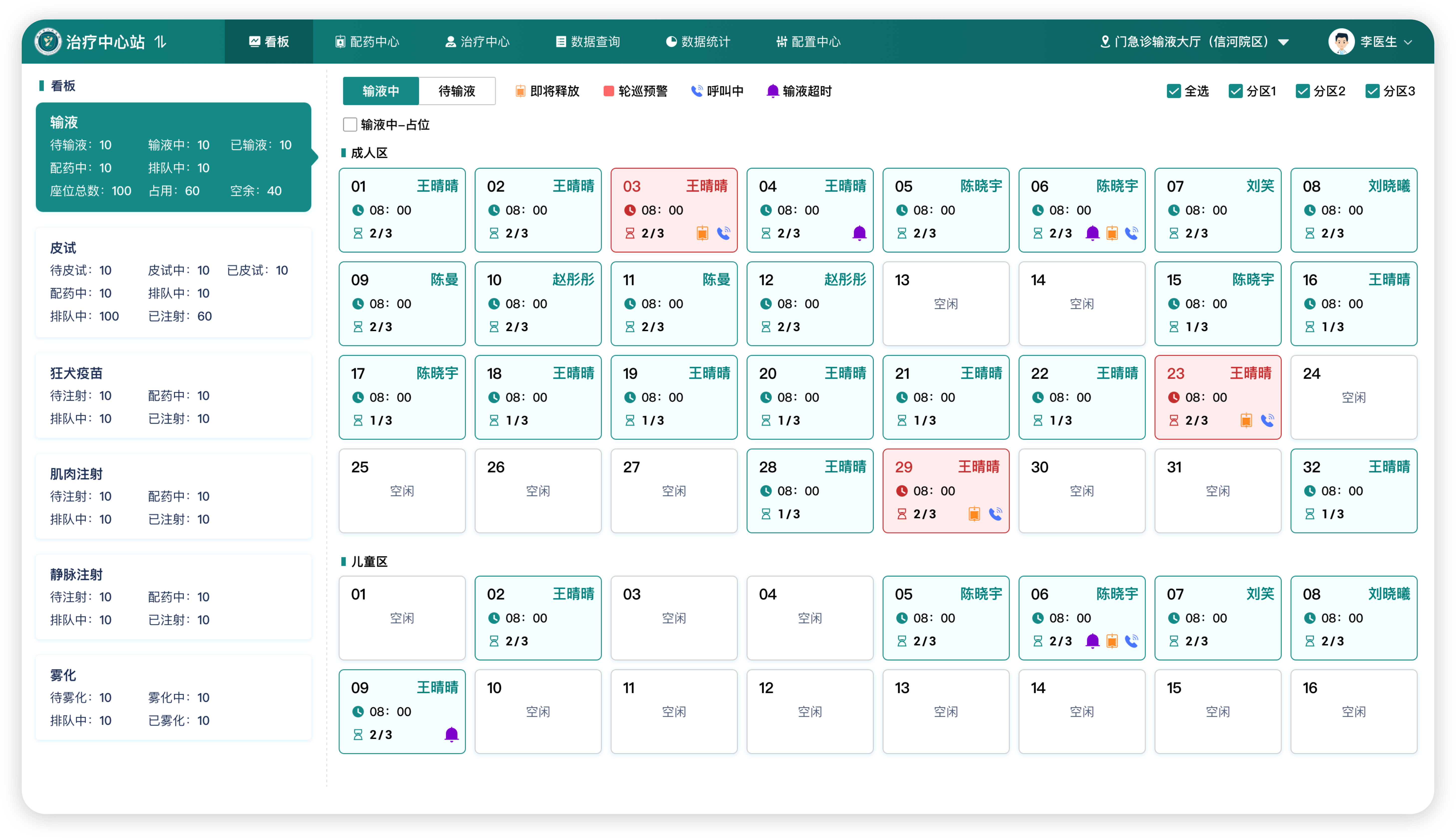Open idle children seat 01 card
Screen dimensions: 1456x838
[402, 618]
